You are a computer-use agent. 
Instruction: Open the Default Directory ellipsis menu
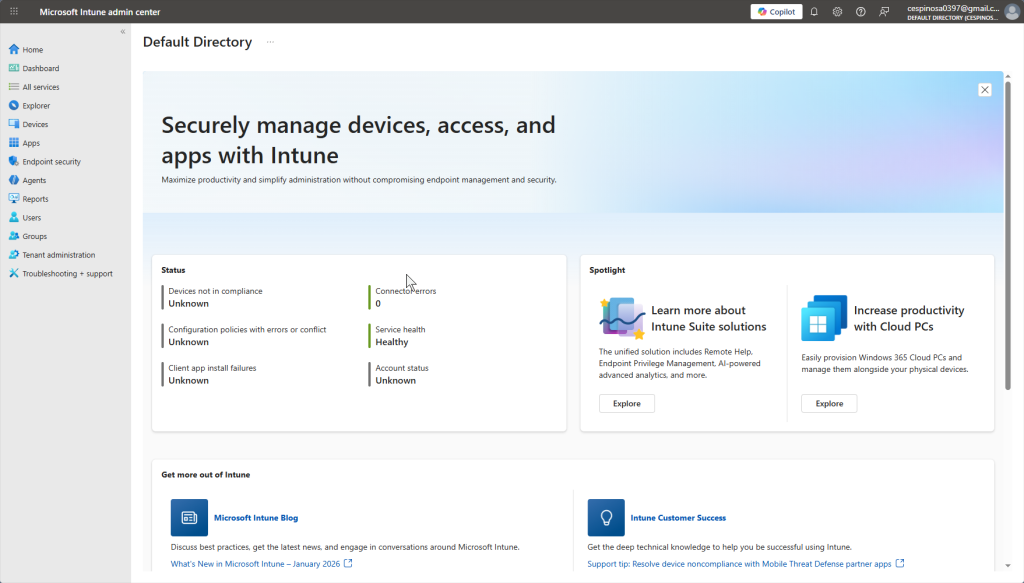coord(270,42)
